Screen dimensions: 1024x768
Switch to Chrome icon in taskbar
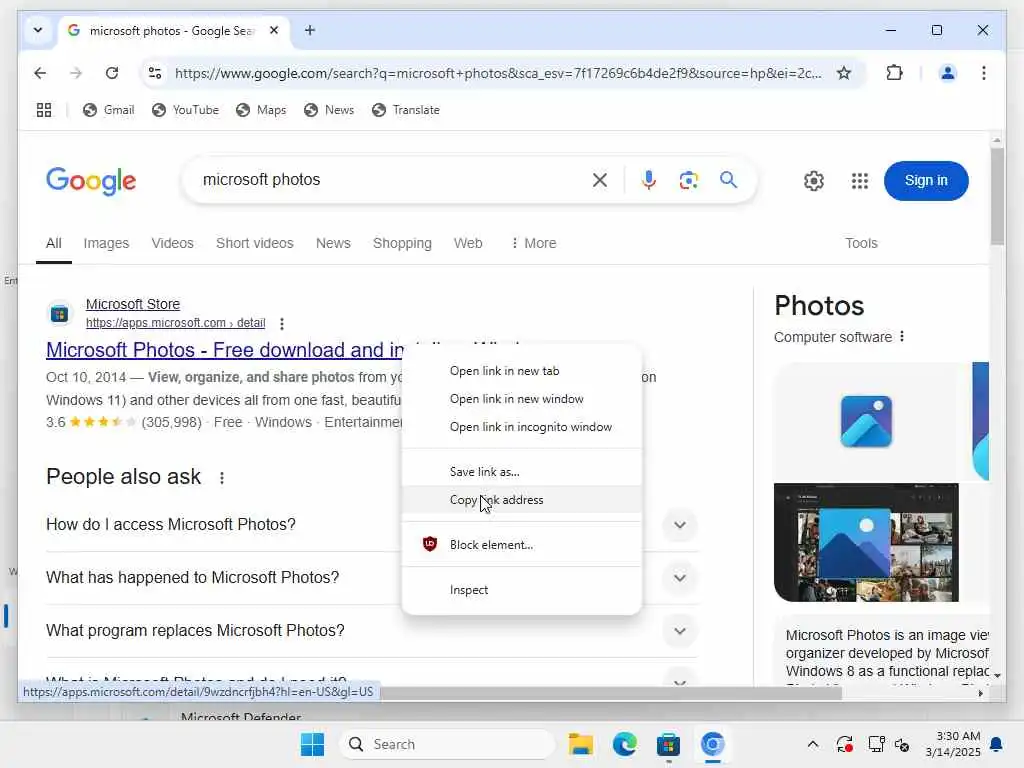(x=712, y=744)
